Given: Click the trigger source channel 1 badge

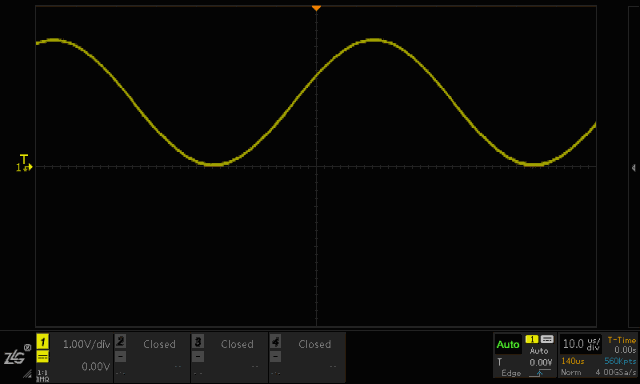Looking at the screenshot, I should point(532,339).
